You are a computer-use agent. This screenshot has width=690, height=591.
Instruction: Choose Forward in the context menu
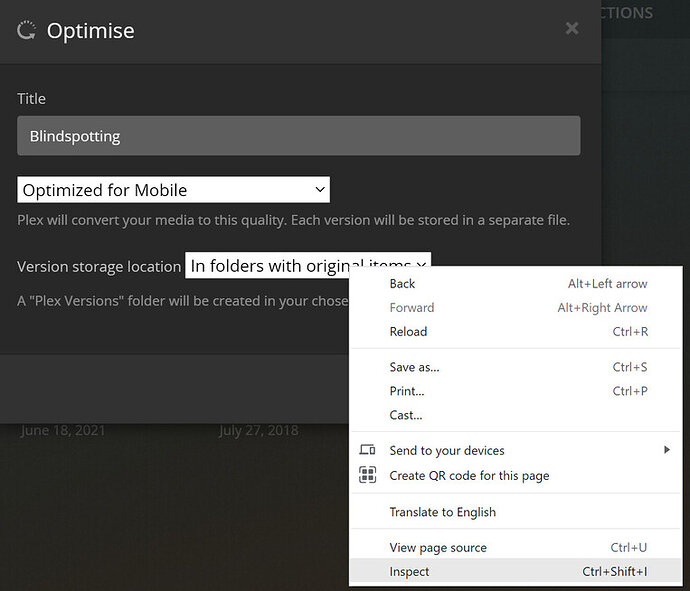click(516, 308)
